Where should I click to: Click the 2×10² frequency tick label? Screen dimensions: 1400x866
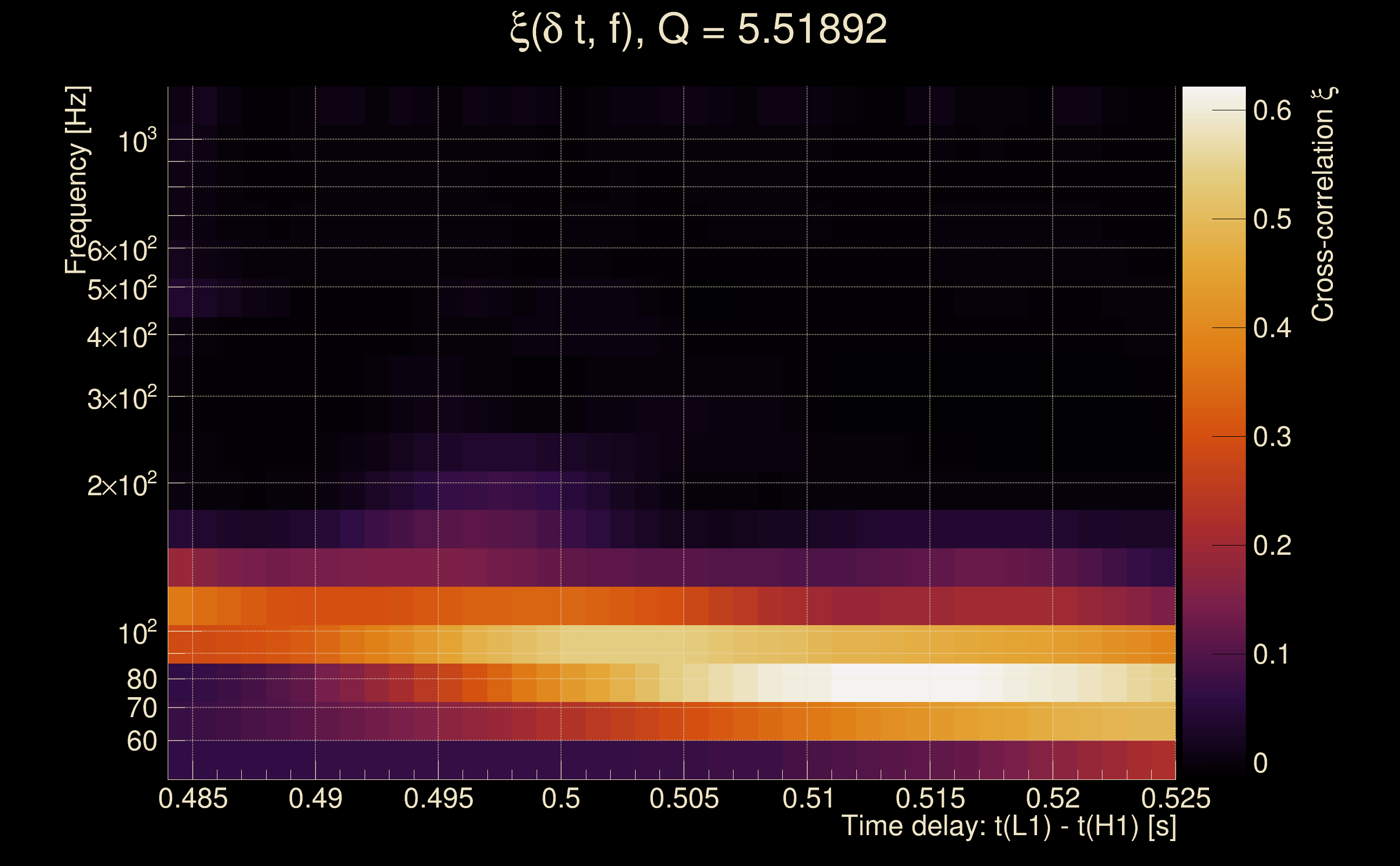coord(121,485)
